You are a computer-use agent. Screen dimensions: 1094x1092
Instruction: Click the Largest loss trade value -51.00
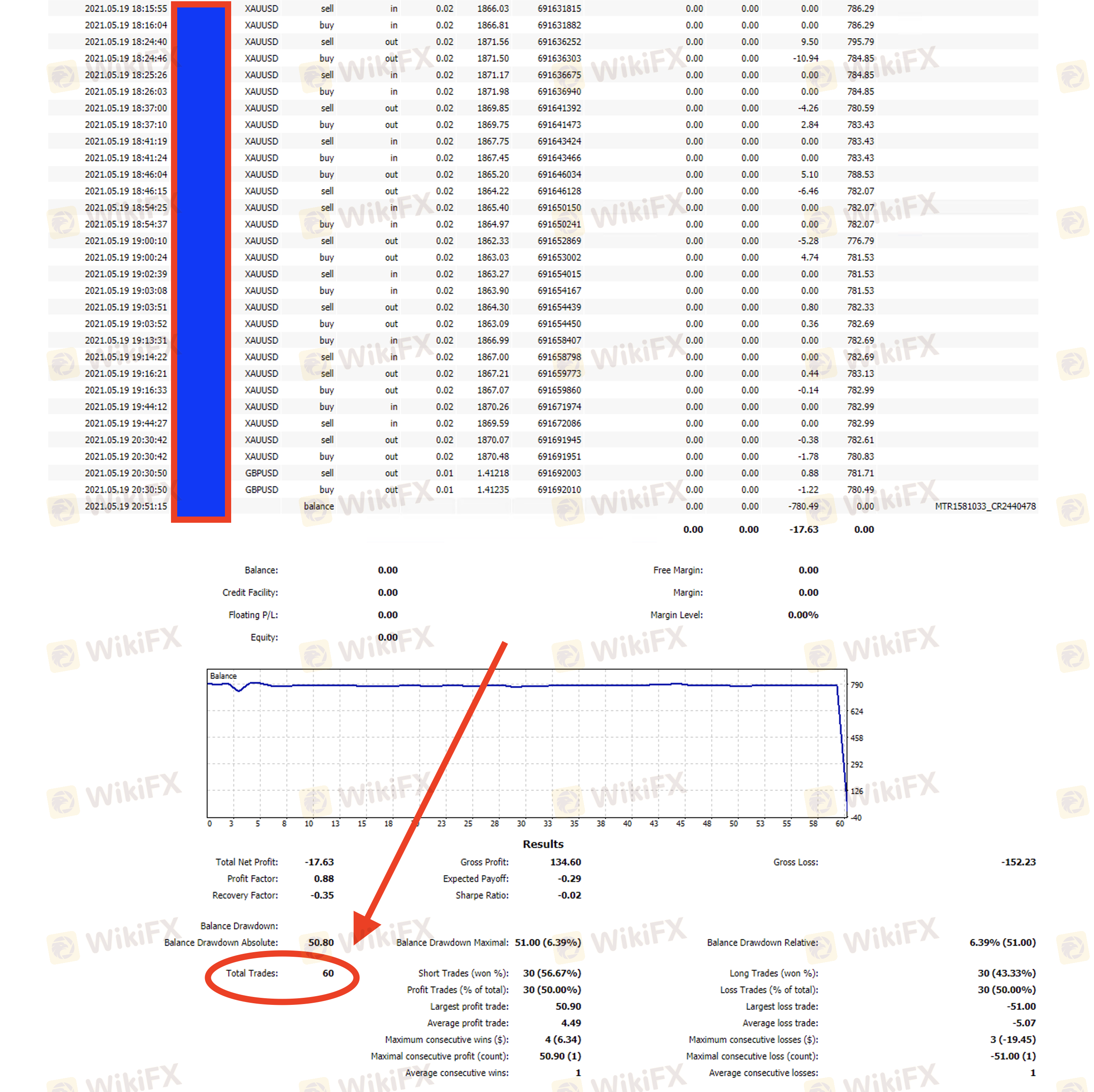click(1021, 1007)
